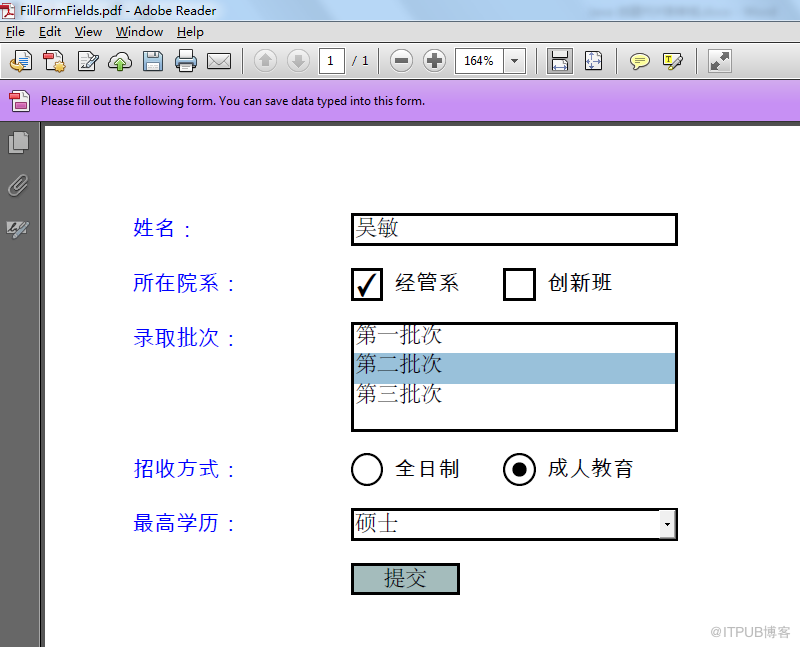Click the Print file icon
This screenshot has height=647, width=800.
coord(186,61)
